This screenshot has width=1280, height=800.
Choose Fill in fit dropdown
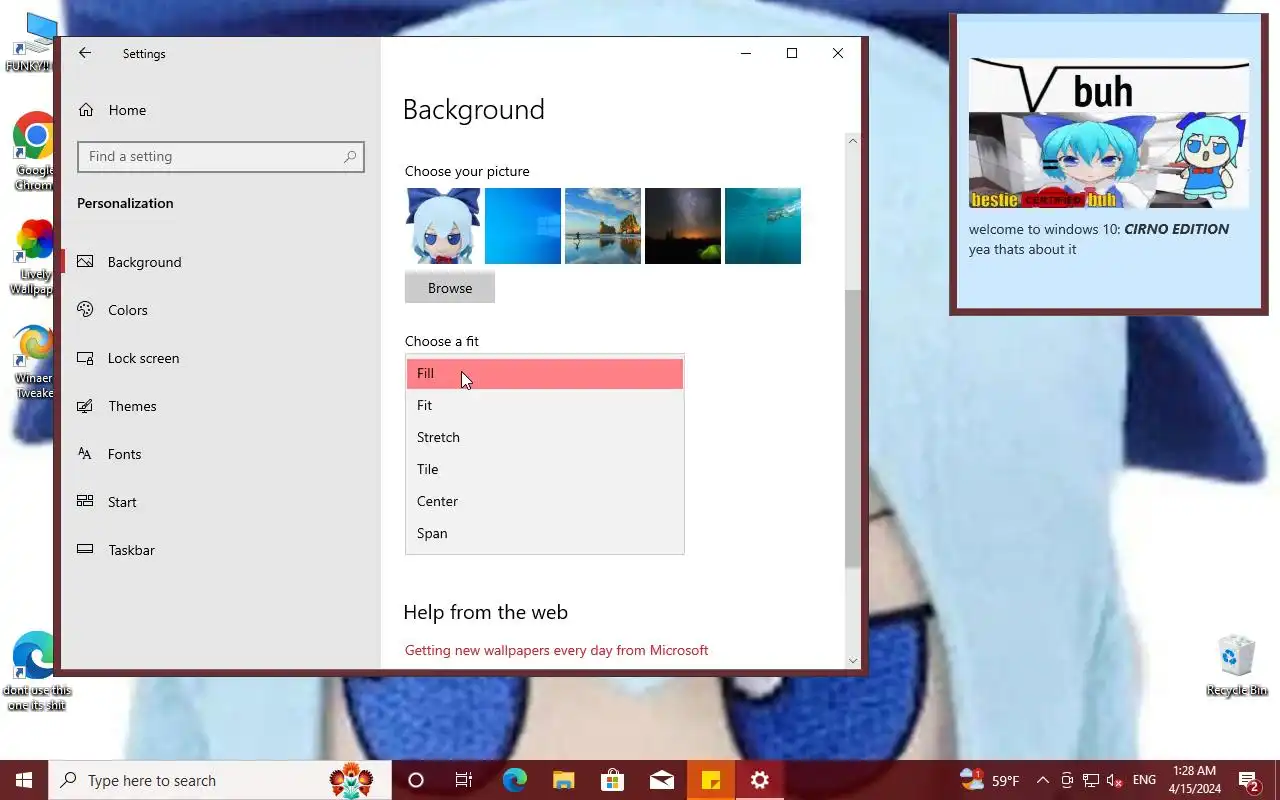545,373
